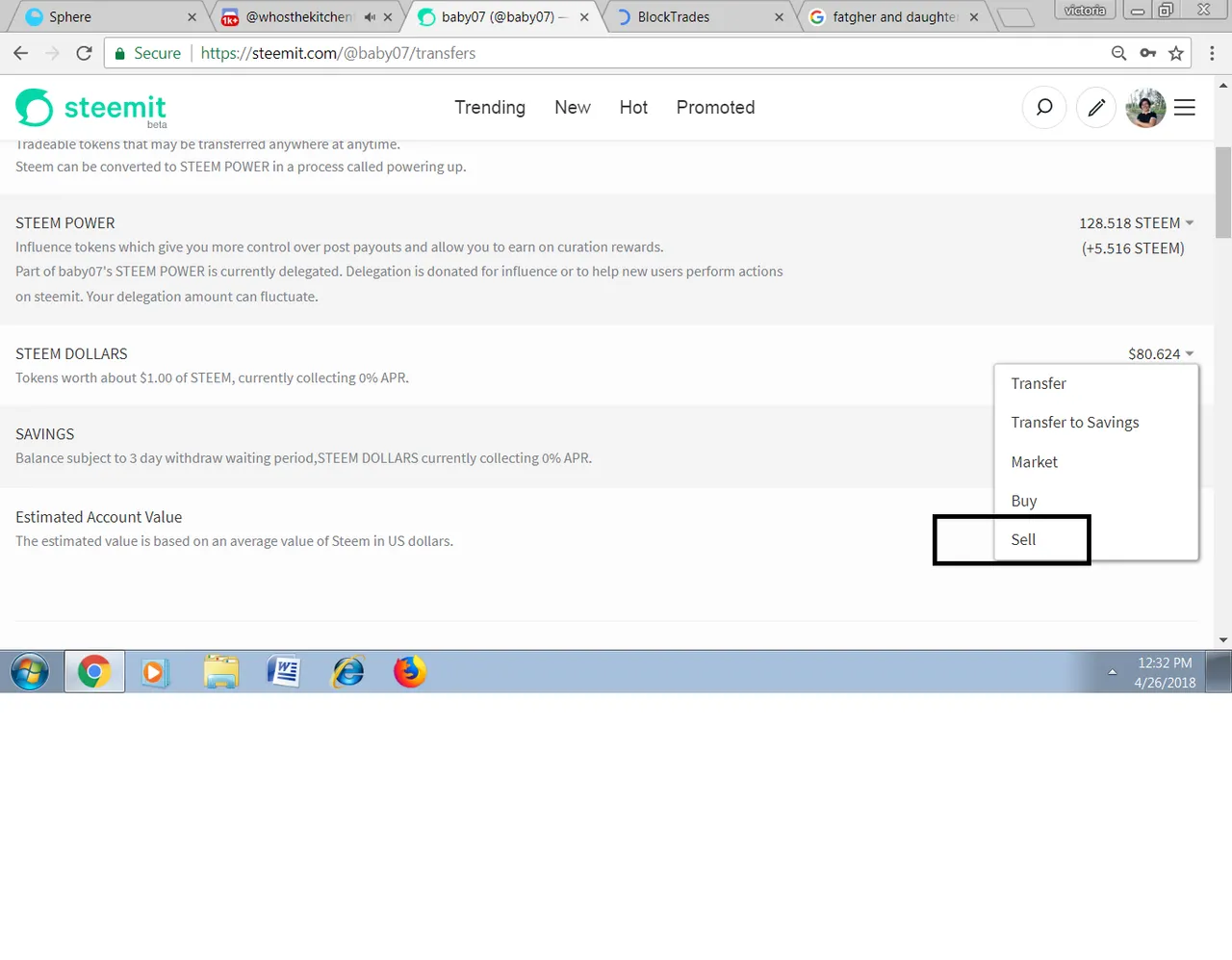Open Chrome three-dot menu

click(x=1212, y=53)
